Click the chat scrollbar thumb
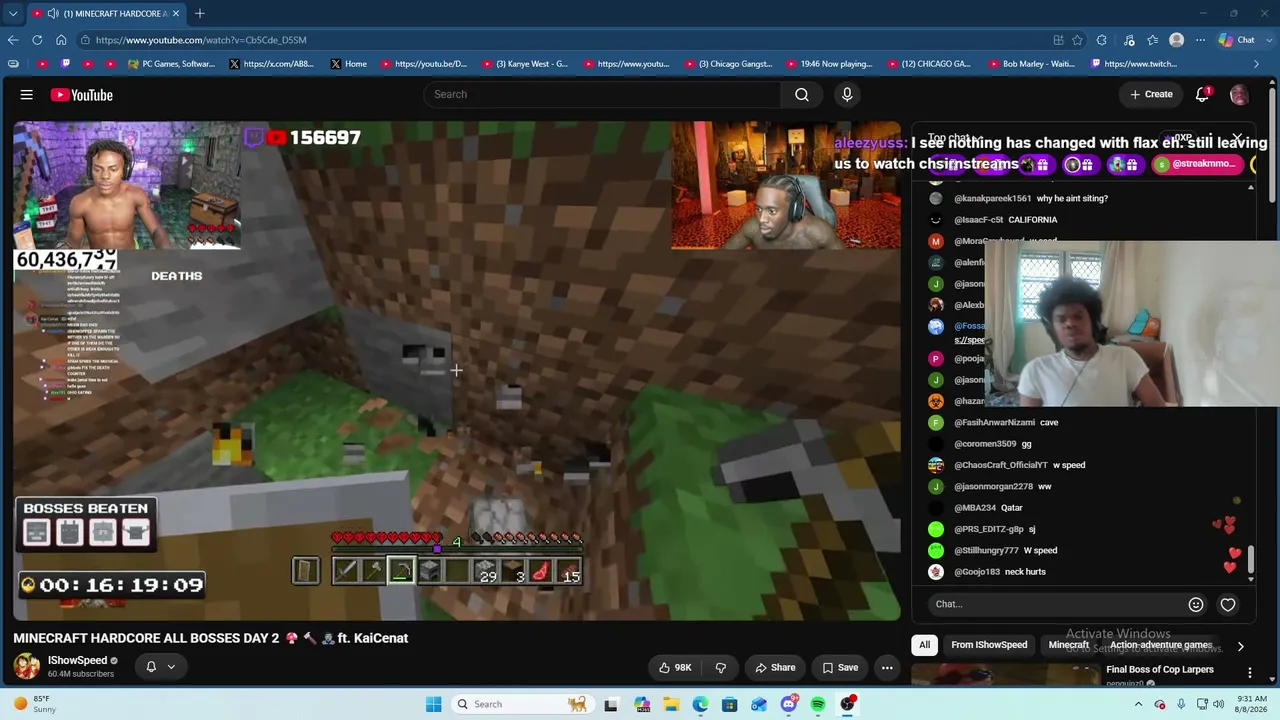 [x=1251, y=560]
